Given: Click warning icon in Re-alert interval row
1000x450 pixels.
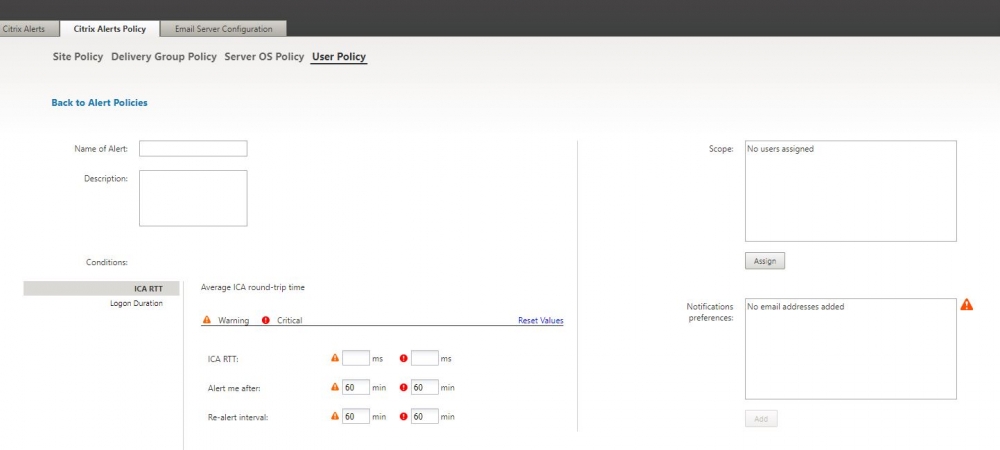Looking at the screenshot, I should pos(335,416).
